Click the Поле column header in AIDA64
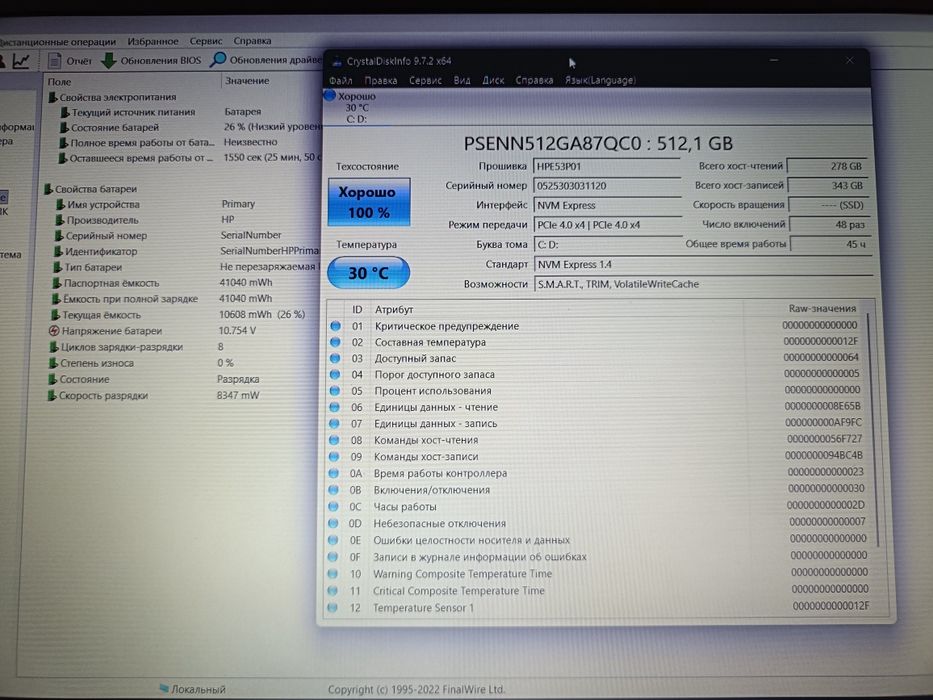The image size is (933, 700). [60, 82]
